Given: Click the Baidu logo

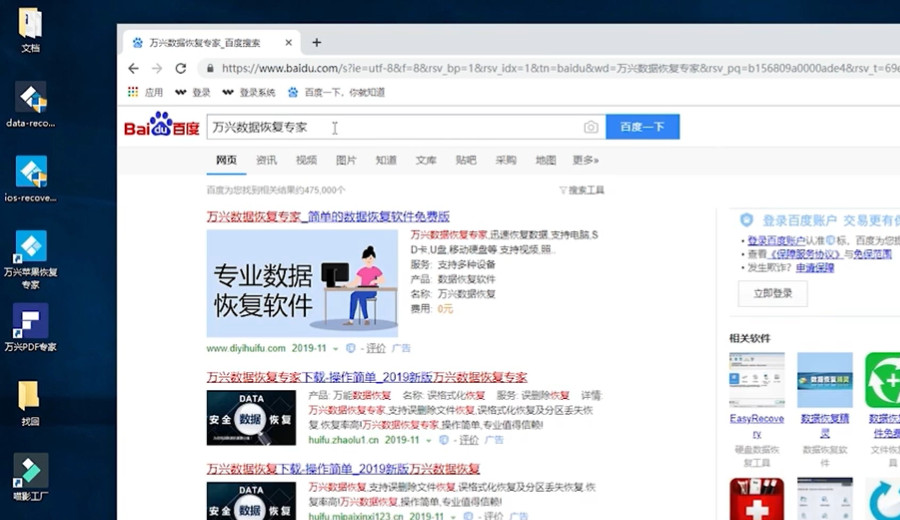Looking at the screenshot, I should coord(162,125).
